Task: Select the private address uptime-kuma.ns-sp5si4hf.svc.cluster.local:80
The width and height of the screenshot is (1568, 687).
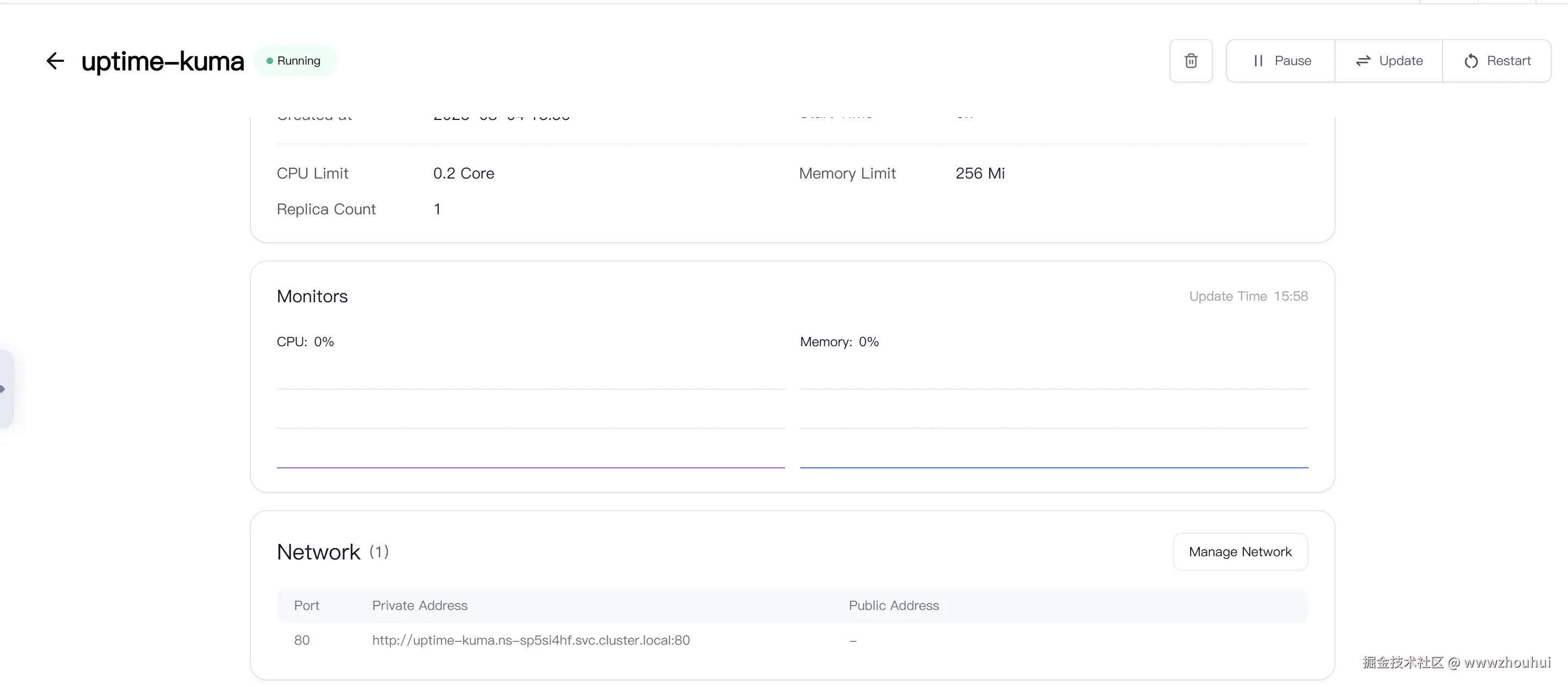Action: click(x=531, y=640)
